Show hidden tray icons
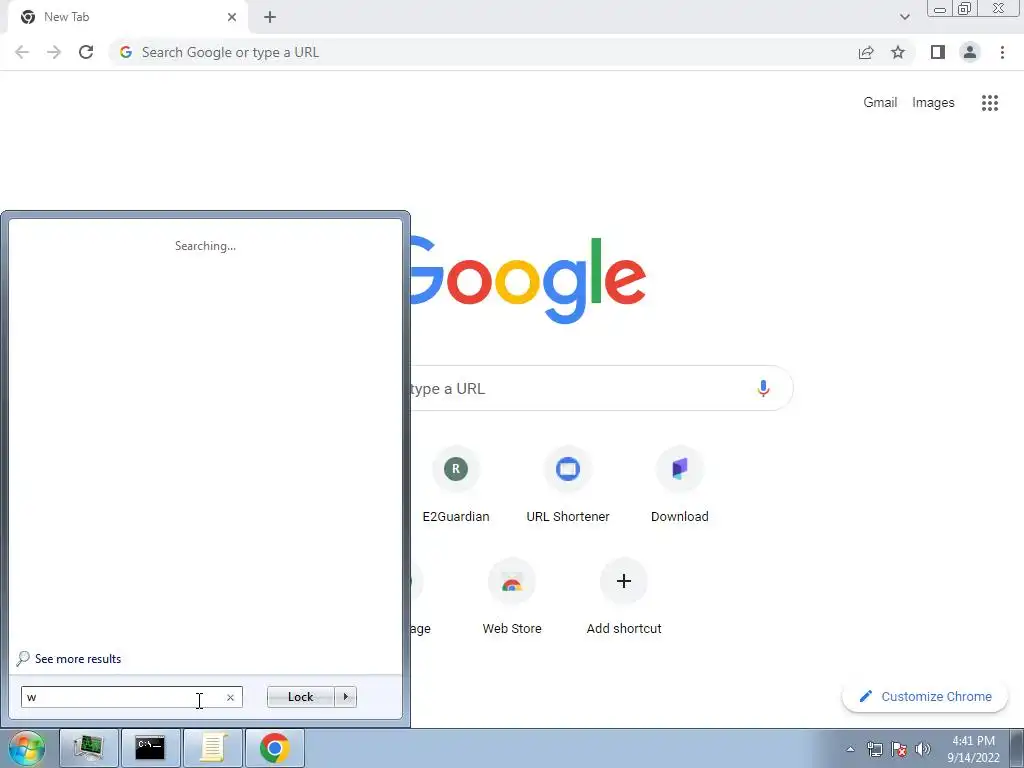Viewport: 1024px width, 768px height. tap(850, 749)
